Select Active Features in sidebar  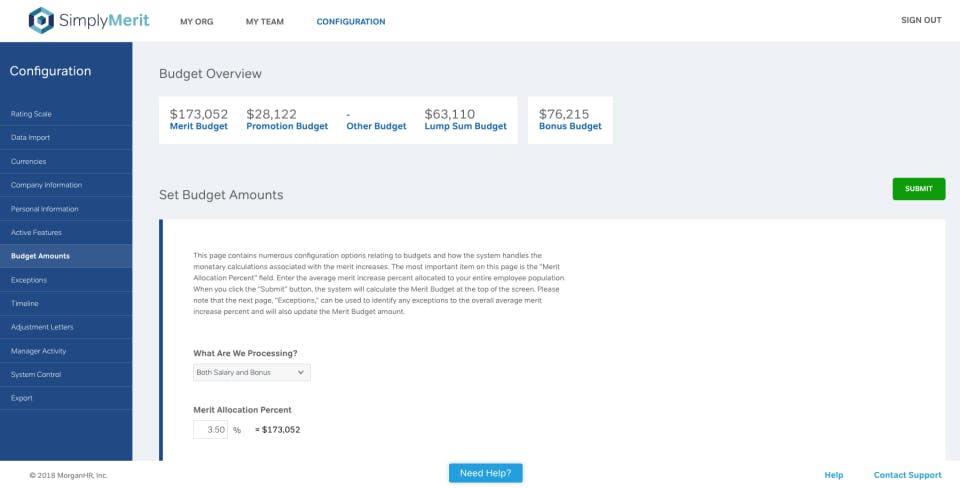click(66, 233)
